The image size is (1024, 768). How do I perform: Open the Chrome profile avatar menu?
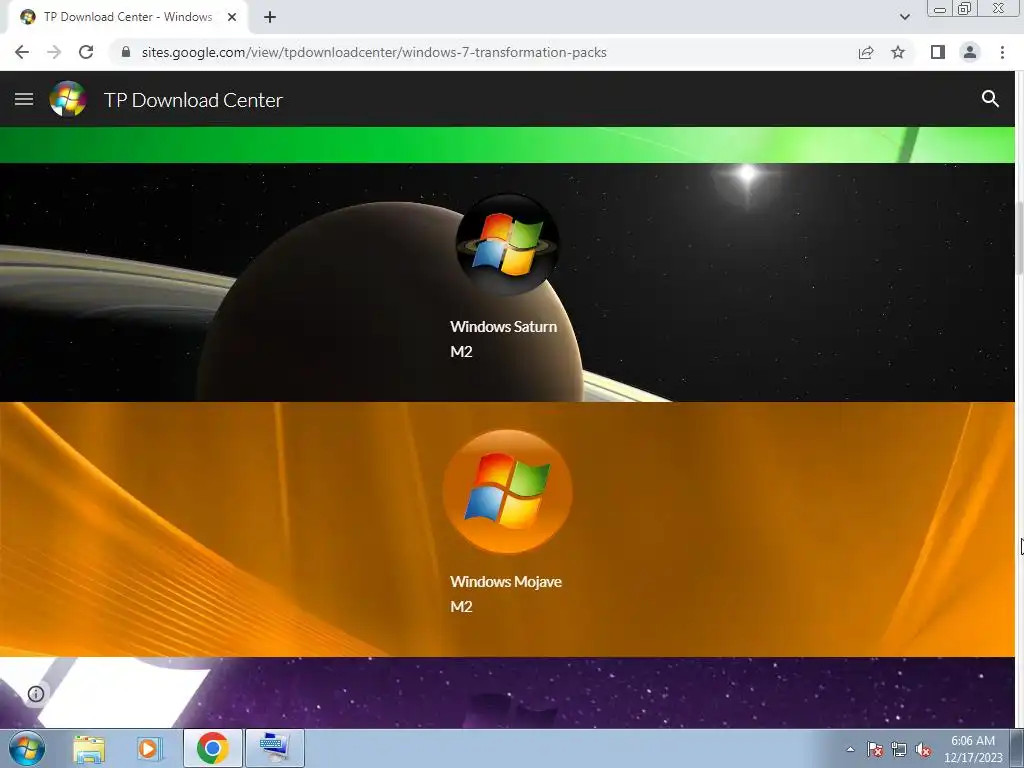tap(970, 52)
